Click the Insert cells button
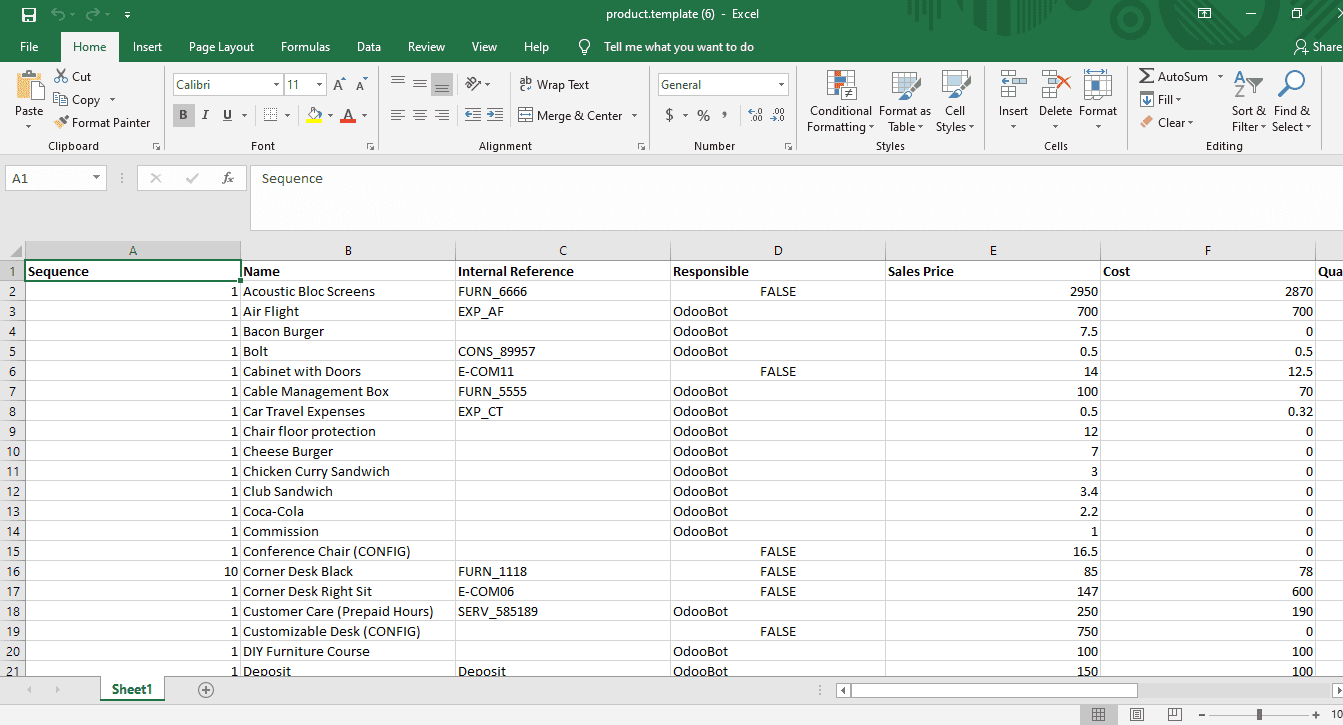This screenshot has width=1343, height=725. tap(1013, 100)
